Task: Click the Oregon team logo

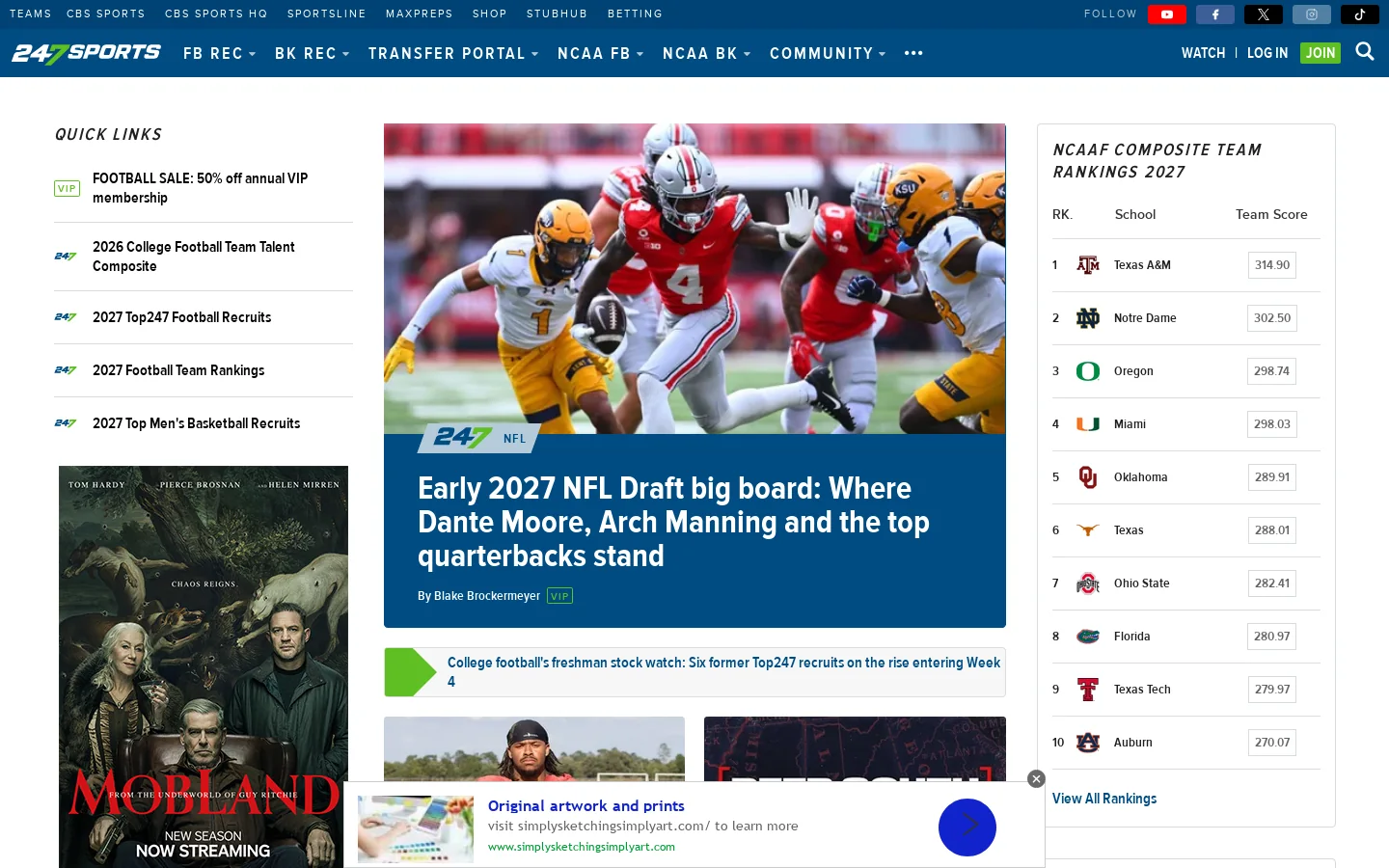Action: (x=1088, y=371)
